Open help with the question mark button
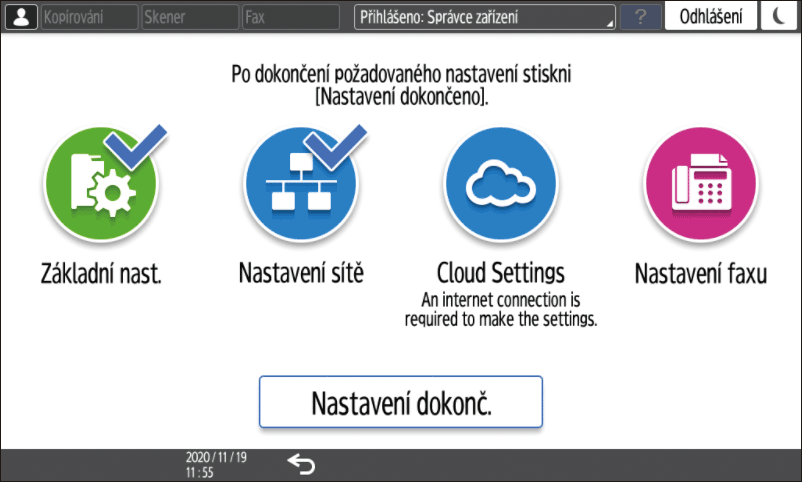802x482 pixels. (x=640, y=17)
